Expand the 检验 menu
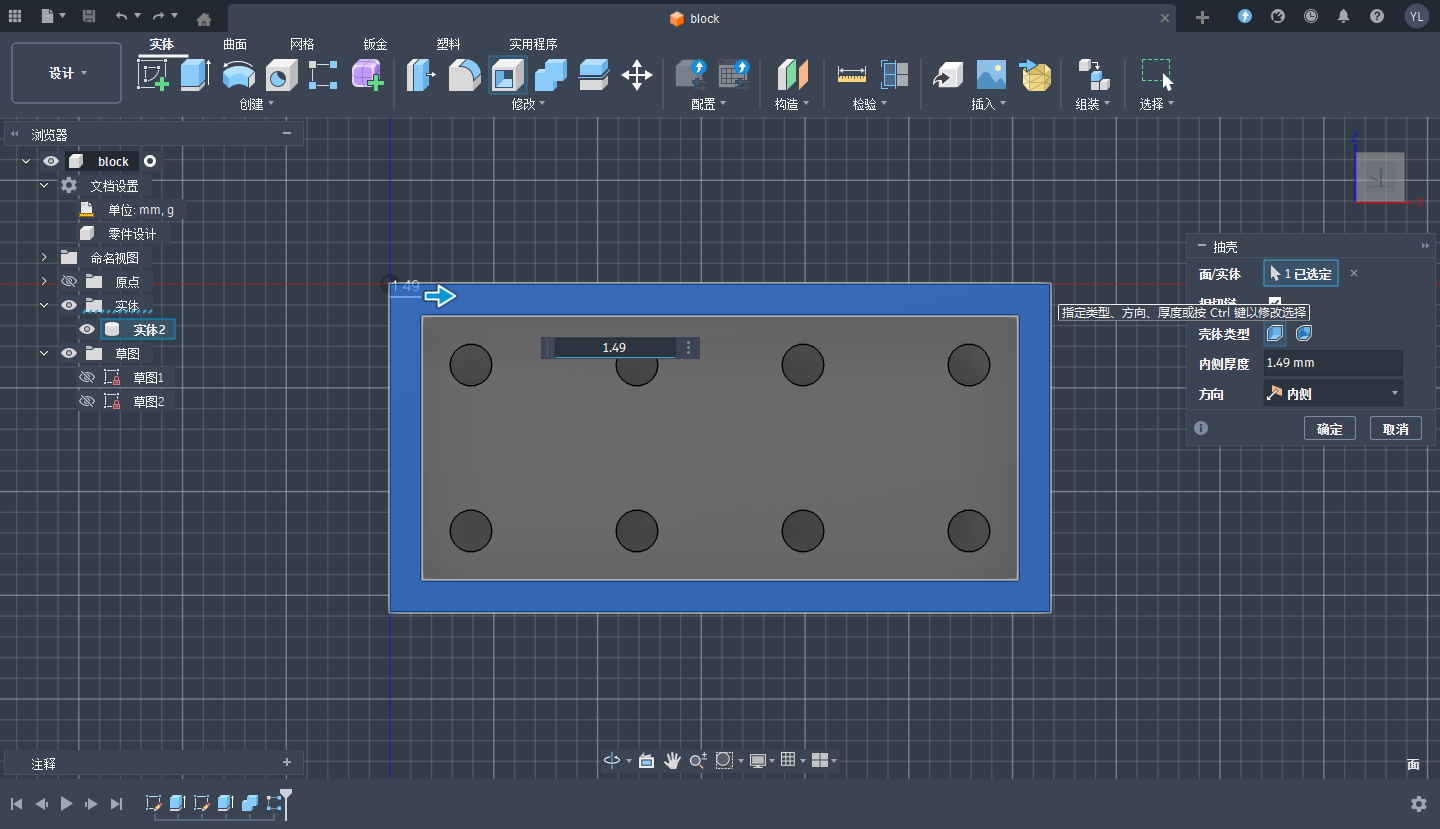The width and height of the screenshot is (1440, 829). tap(870, 104)
